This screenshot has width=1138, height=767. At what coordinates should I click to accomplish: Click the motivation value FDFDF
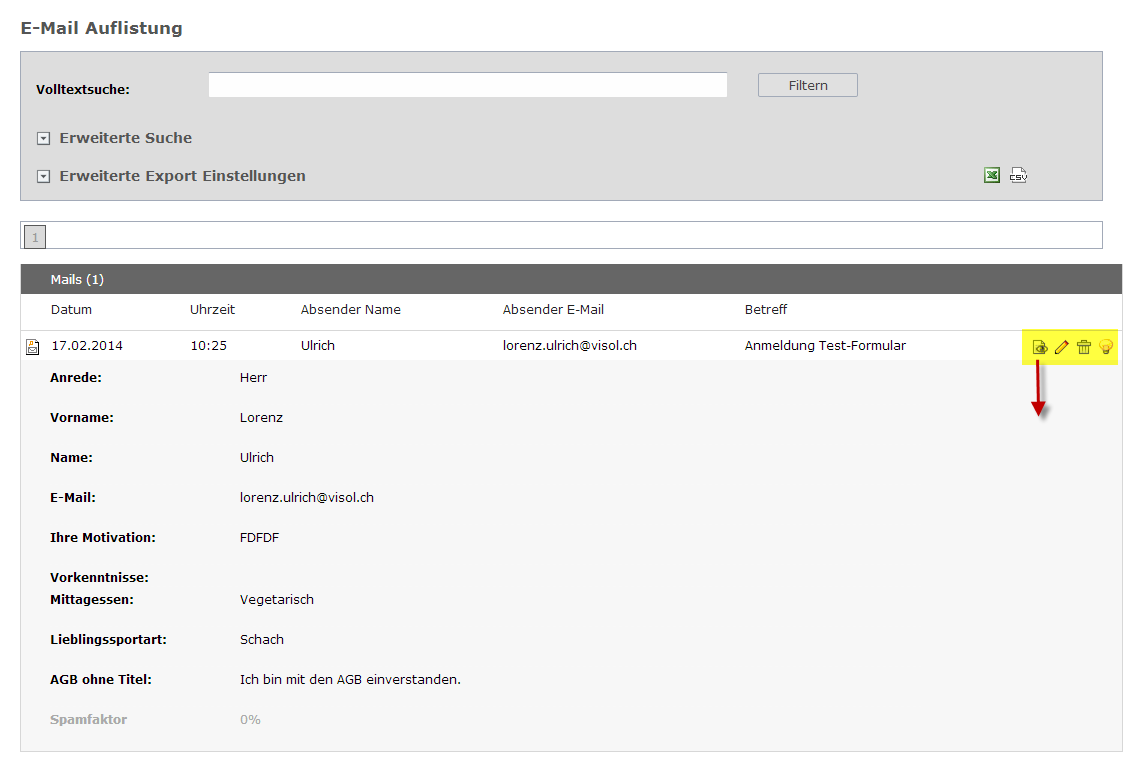click(259, 537)
